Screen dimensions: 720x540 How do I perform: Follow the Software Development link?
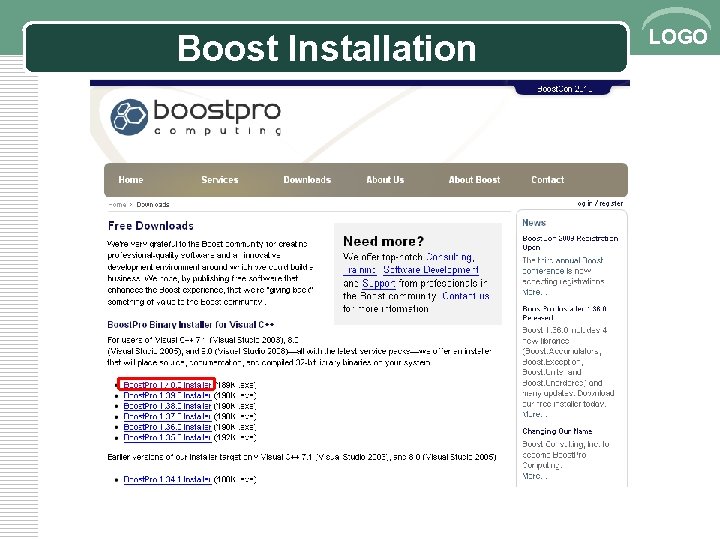(x=431, y=270)
